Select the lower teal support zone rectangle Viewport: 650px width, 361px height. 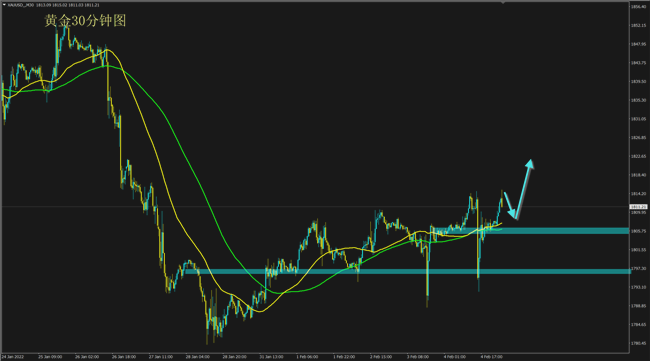pos(407,271)
